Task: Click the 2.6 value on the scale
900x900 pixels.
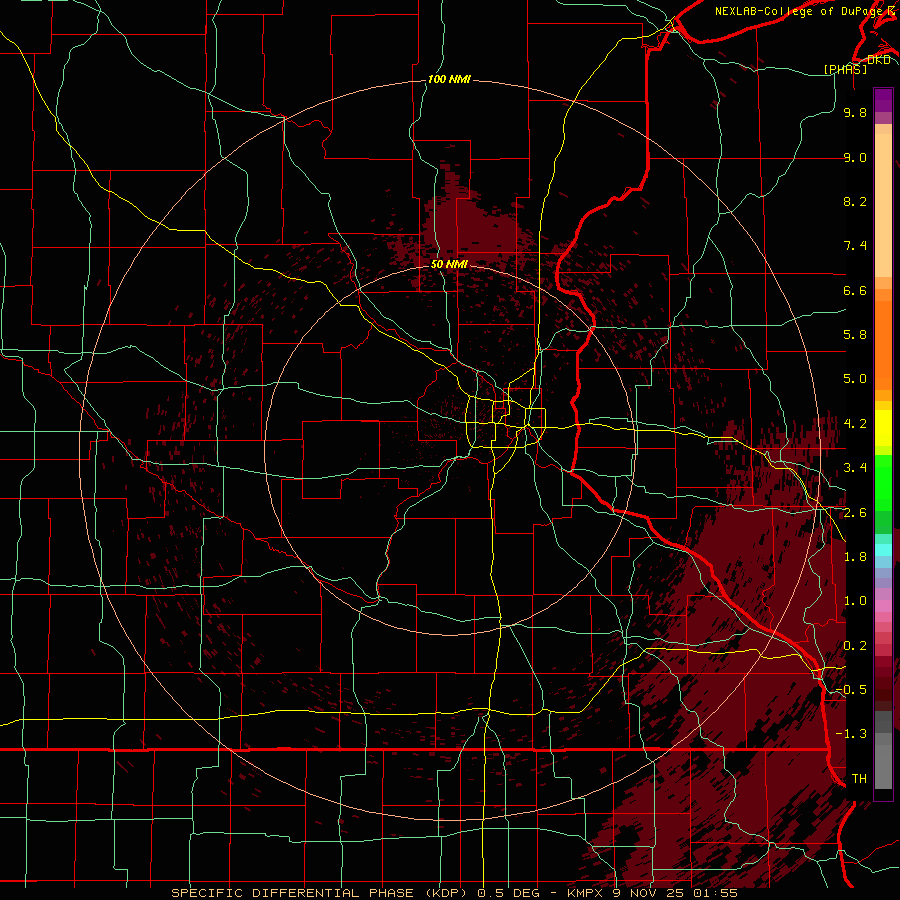Action: 855,513
